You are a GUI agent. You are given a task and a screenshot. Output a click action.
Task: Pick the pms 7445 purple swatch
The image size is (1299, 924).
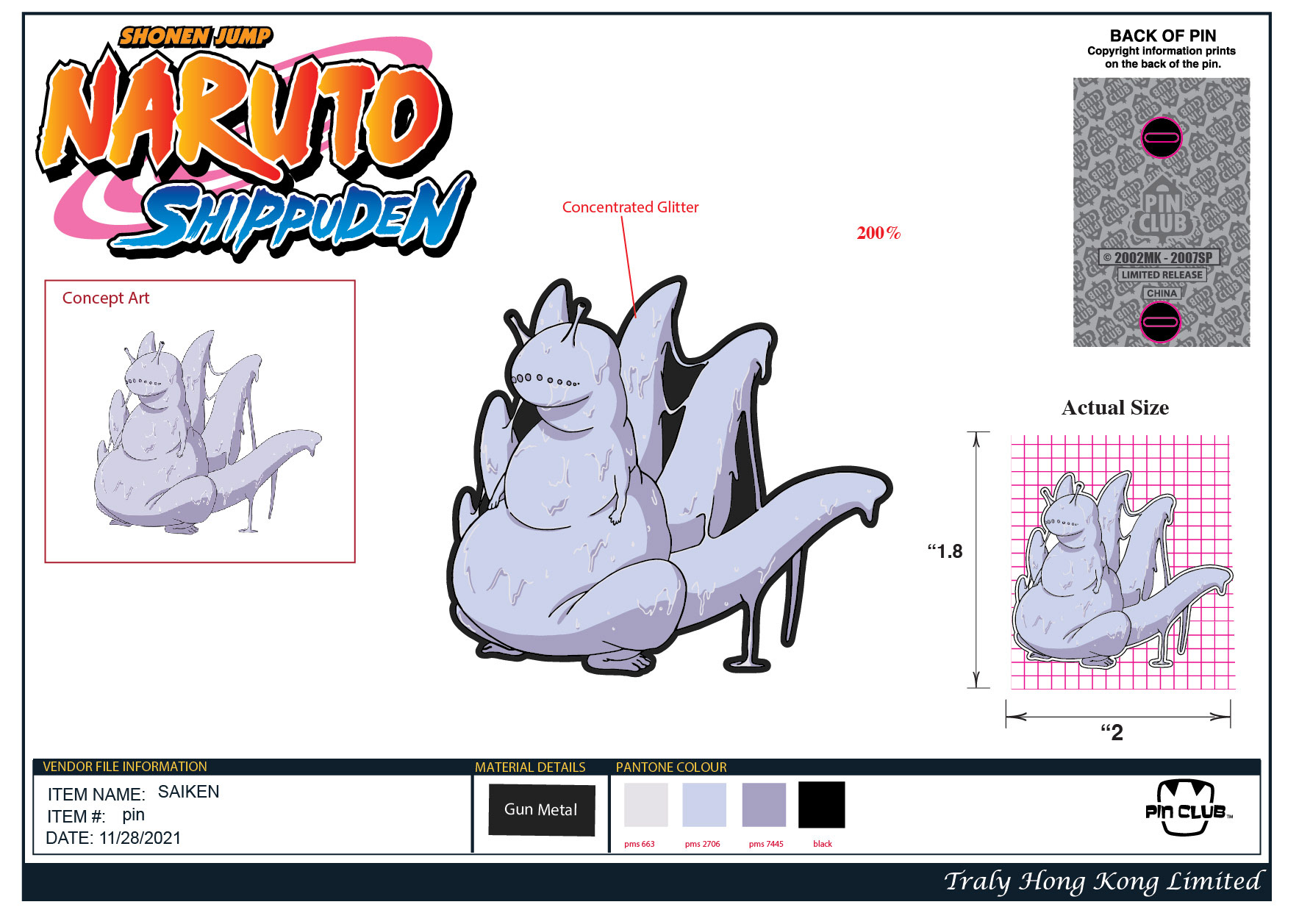coord(764,805)
